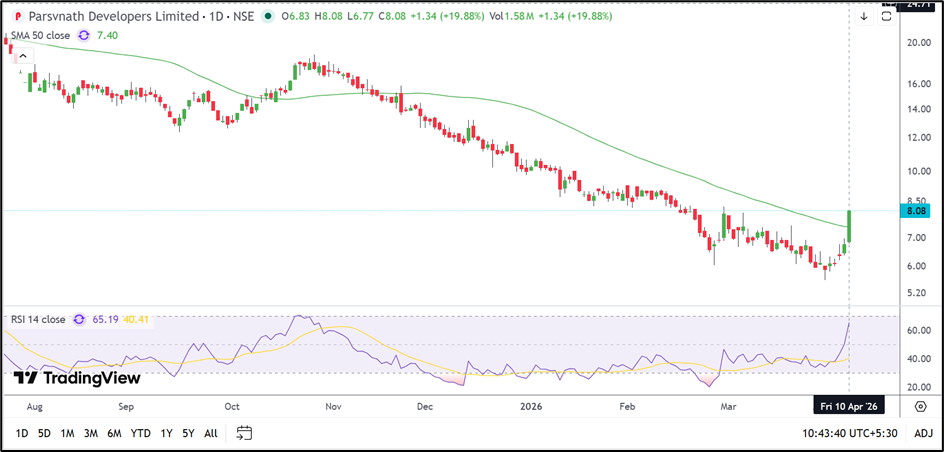Toggle ADJ adjusted data setting
This screenshot has height=452, width=944.
(x=923, y=433)
